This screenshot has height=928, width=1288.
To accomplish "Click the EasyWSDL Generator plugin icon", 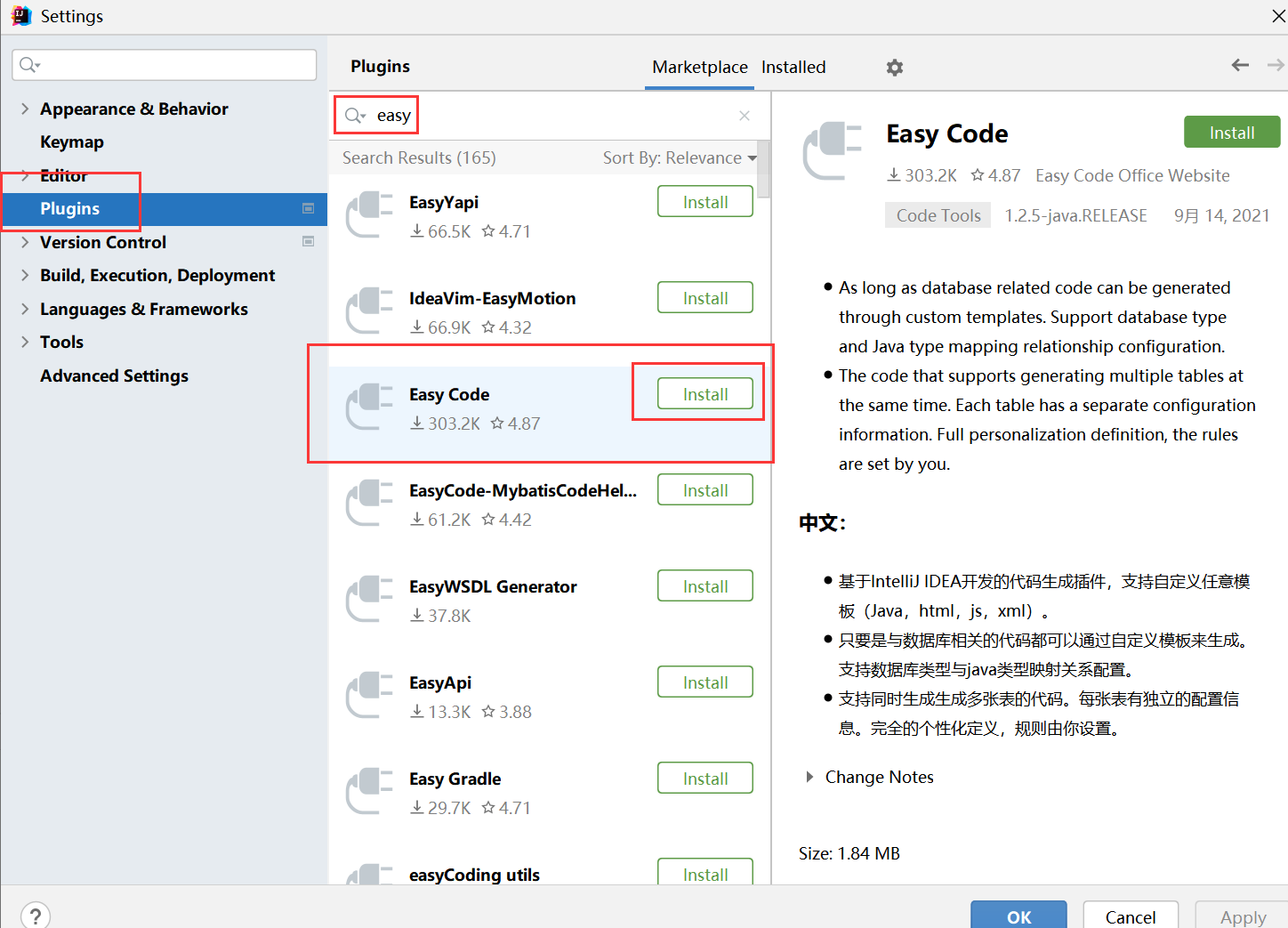I will pos(369,599).
